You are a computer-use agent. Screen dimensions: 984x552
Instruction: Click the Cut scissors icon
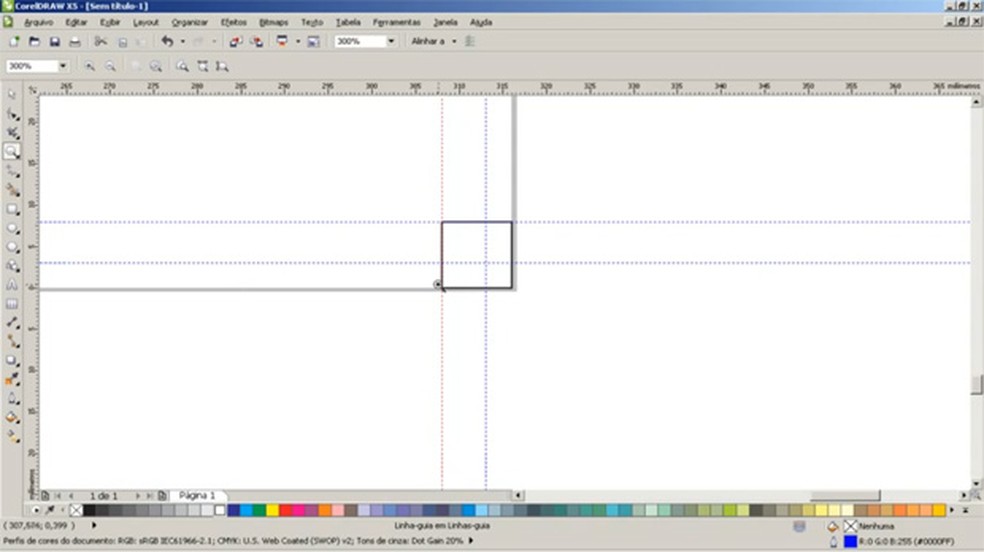click(101, 42)
